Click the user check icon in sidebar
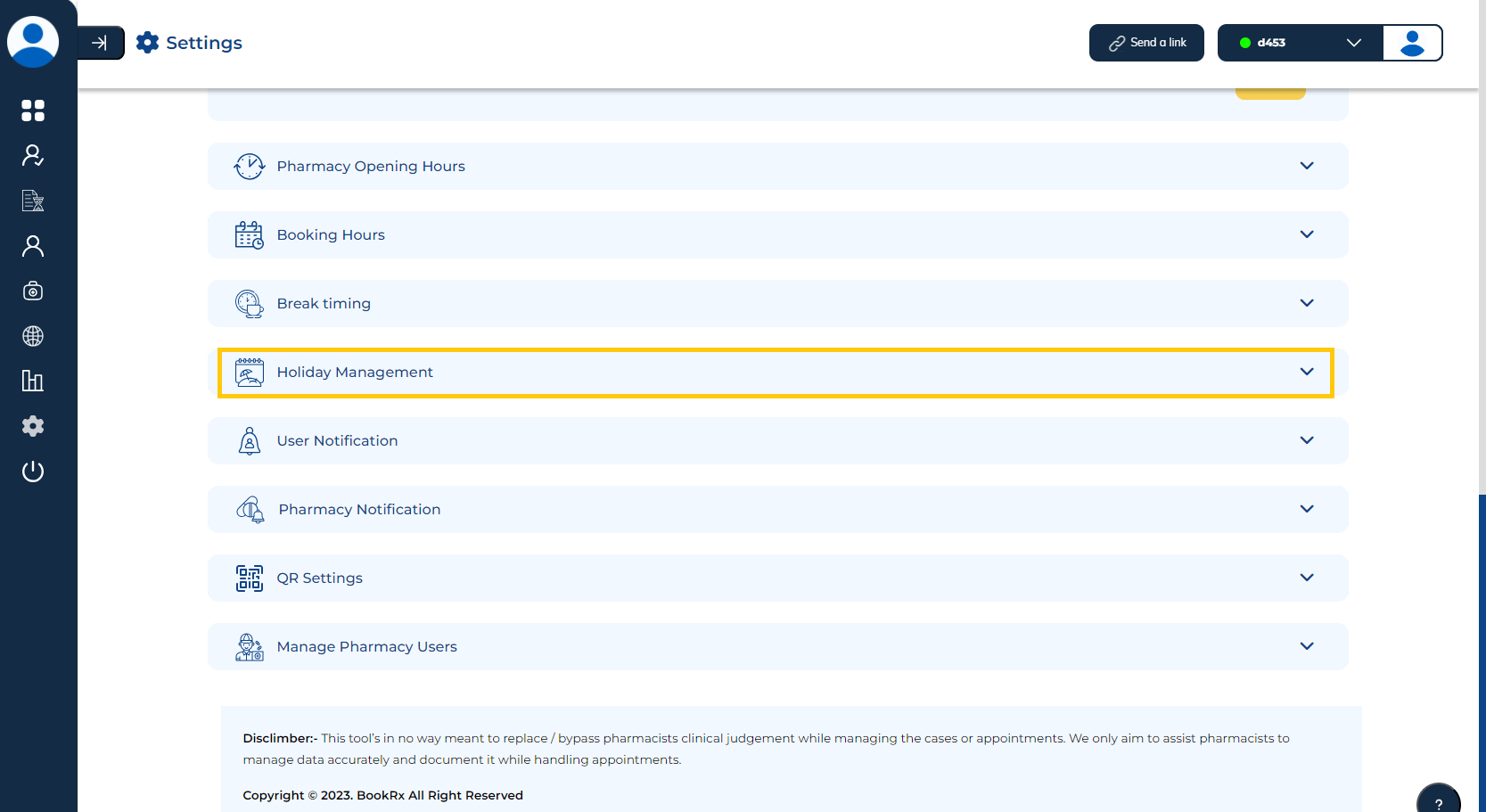The image size is (1486, 812). [x=33, y=156]
